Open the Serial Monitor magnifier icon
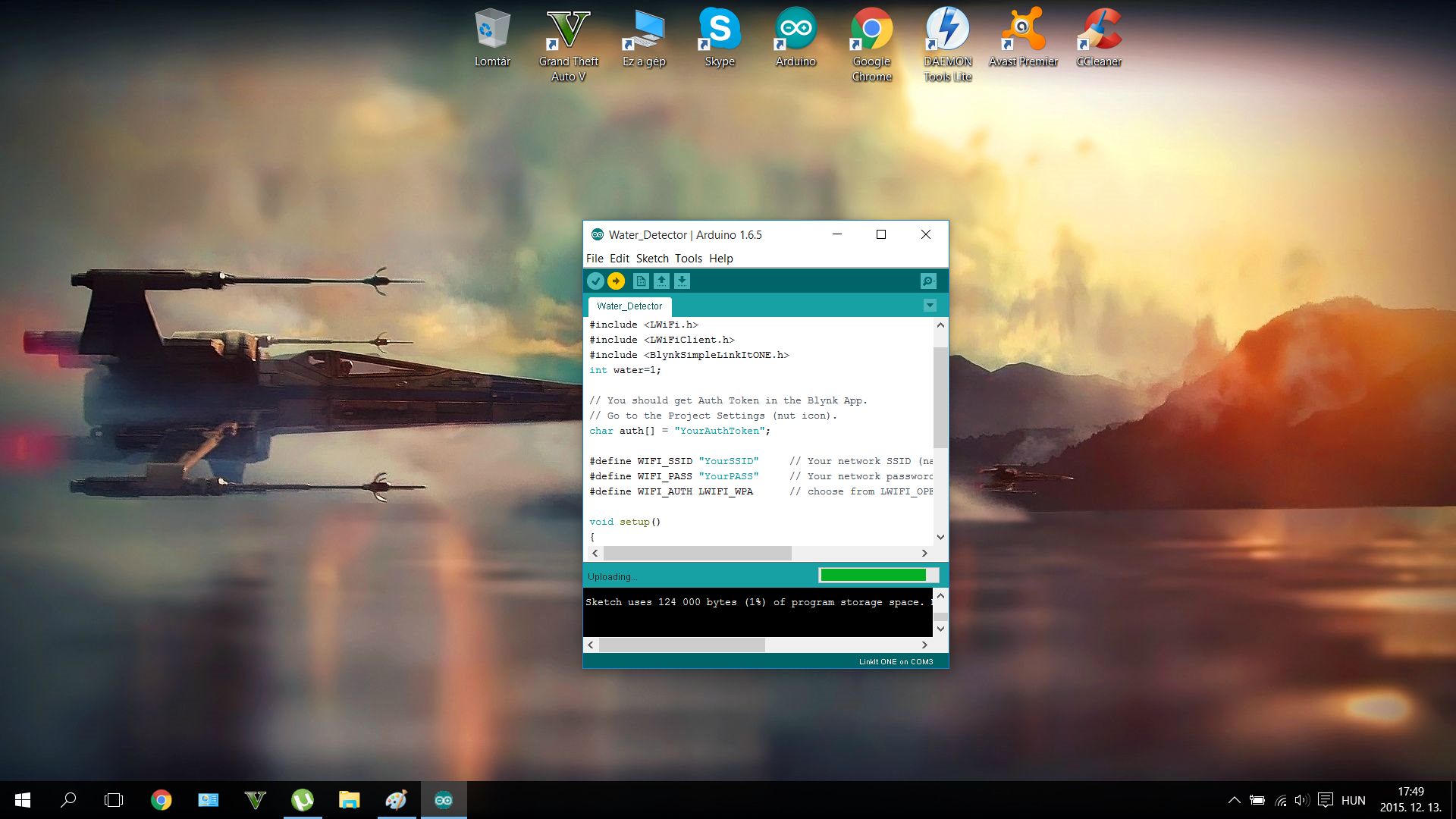Viewport: 1456px width, 819px height. pyautogui.click(x=928, y=281)
